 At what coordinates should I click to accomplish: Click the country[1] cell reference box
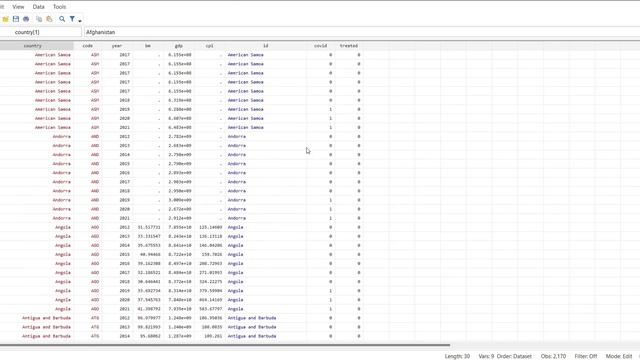[40, 32]
